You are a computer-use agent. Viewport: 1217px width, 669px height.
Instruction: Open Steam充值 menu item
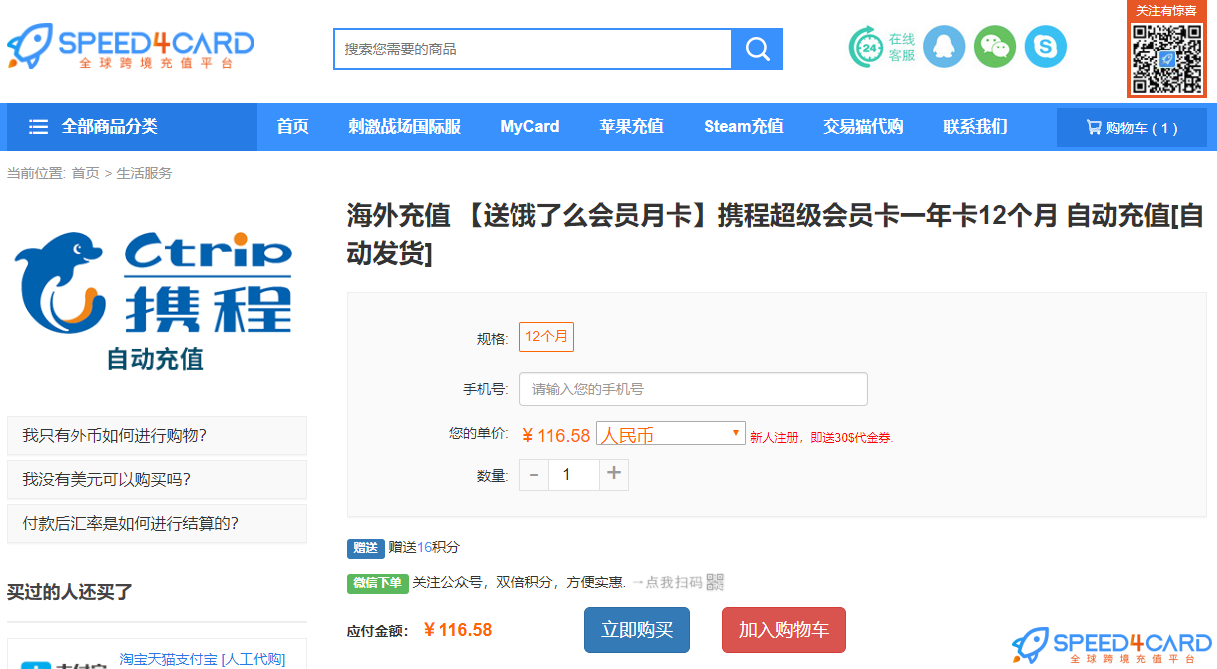744,127
